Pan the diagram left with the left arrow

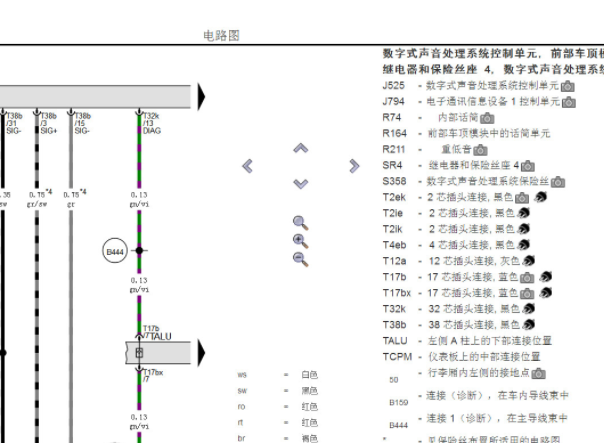pos(247,166)
